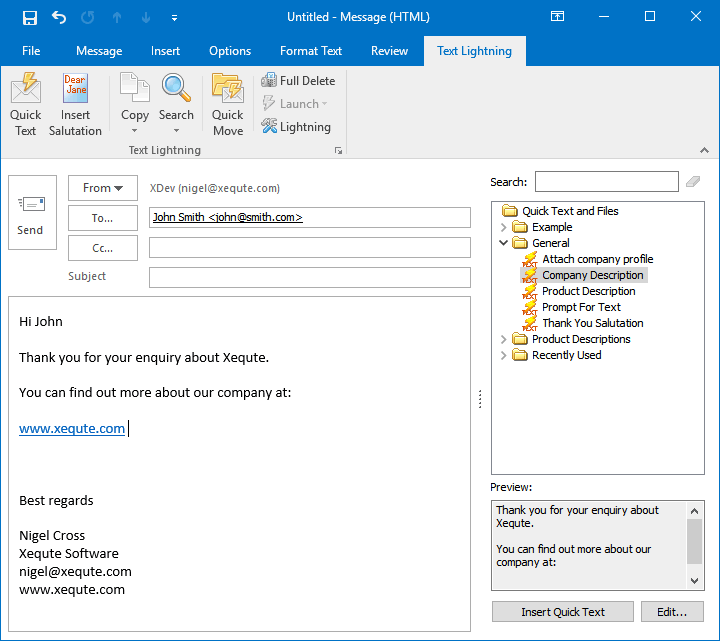The image size is (720, 641).
Task: Open the Review ribbon tab
Action: pyautogui.click(x=389, y=51)
